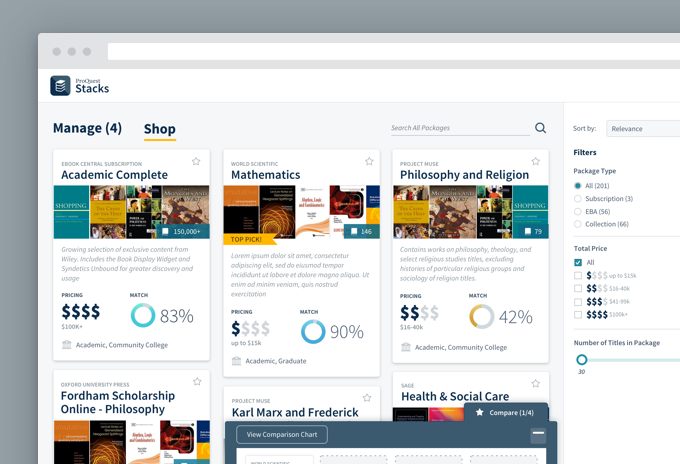The height and width of the screenshot is (464, 680).
Task: Select Subscription (3) package type
Action: point(578,199)
